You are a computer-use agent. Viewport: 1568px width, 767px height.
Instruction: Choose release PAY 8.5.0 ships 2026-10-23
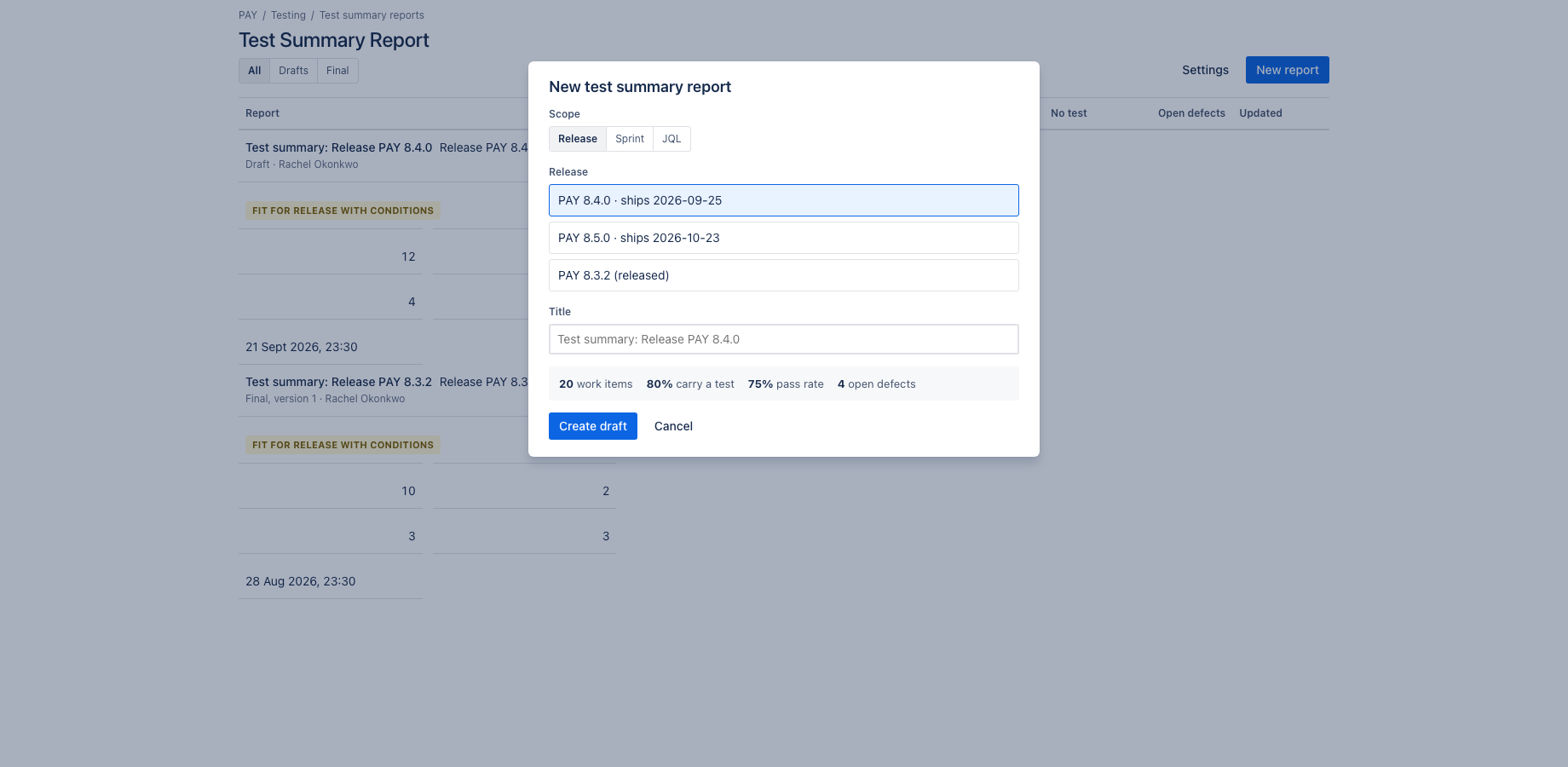pyautogui.click(x=784, y=238)
